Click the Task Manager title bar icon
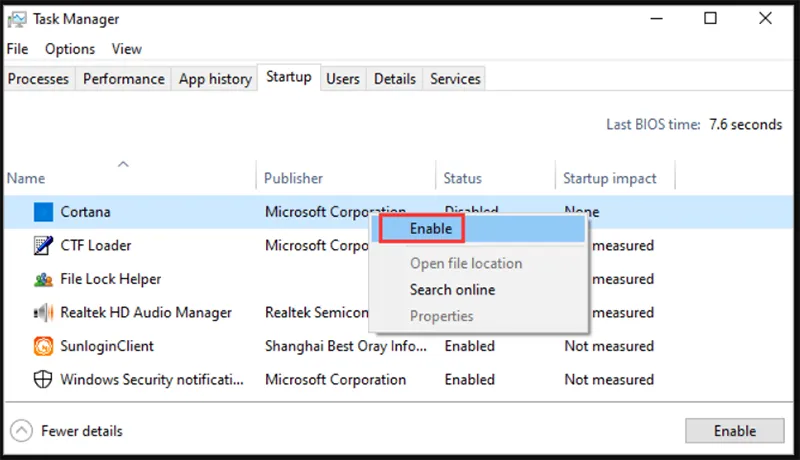800x460 pixels. pyautogui.click(x=17, y=19)
